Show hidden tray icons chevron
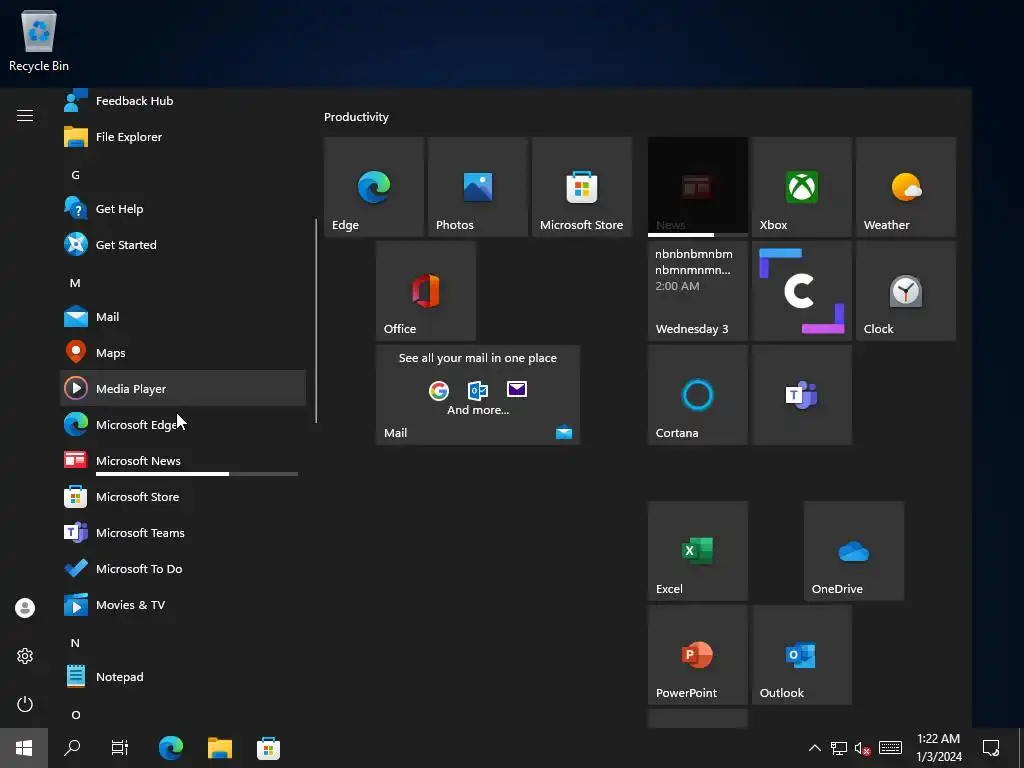This screenshot has width=1024, height=768. [x=814, y=748]
